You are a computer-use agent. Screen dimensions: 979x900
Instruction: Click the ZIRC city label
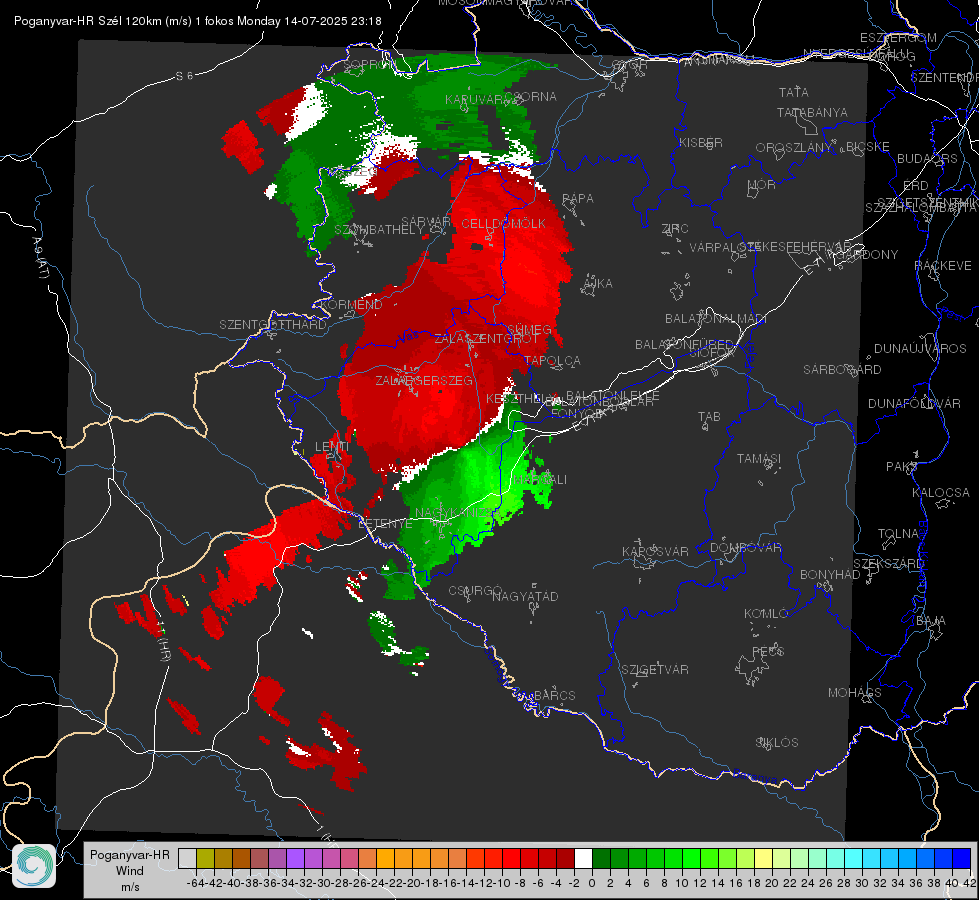[675, 229]
